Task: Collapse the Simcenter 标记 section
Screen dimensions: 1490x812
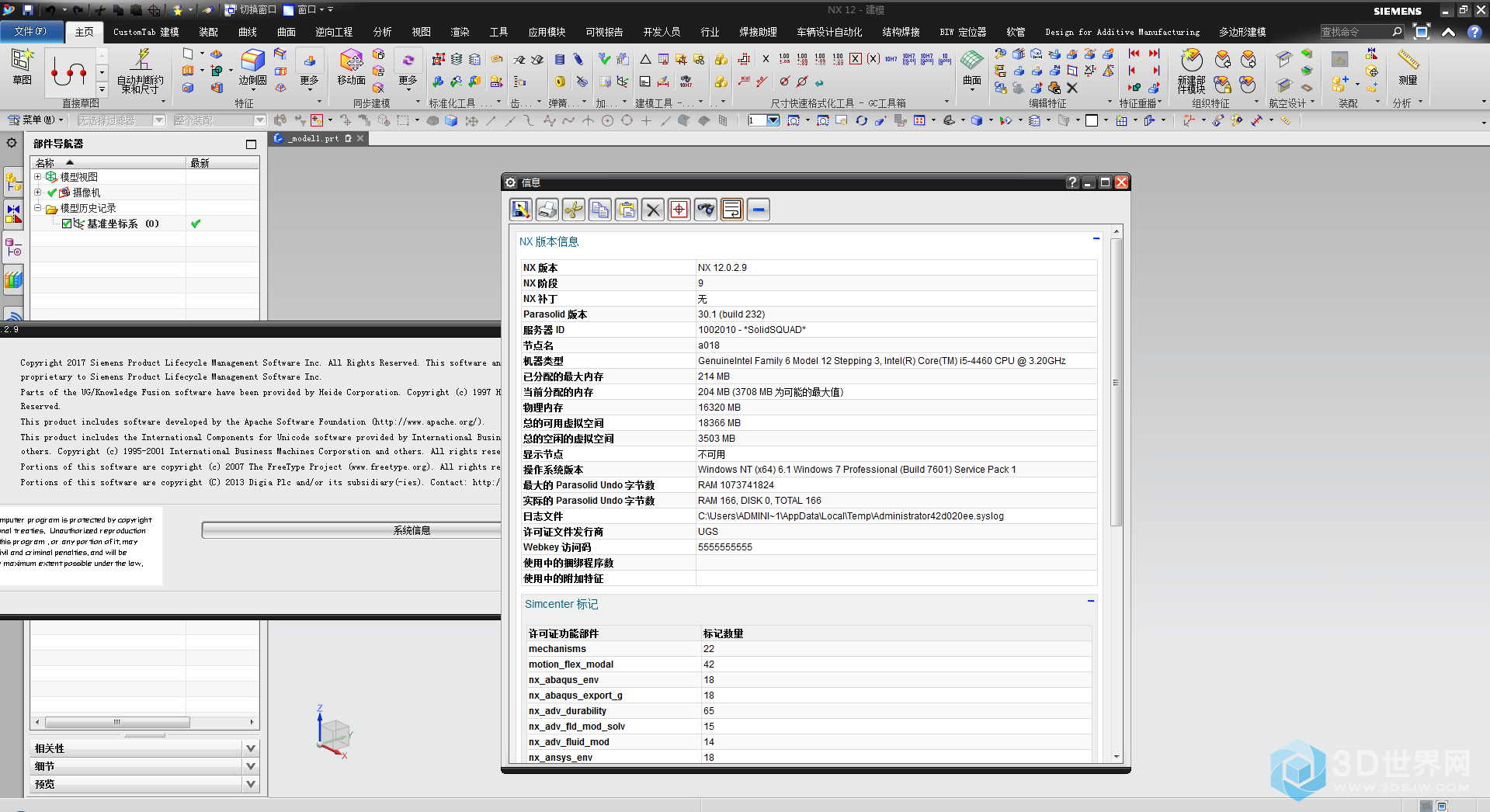Action: point(1091,602)
